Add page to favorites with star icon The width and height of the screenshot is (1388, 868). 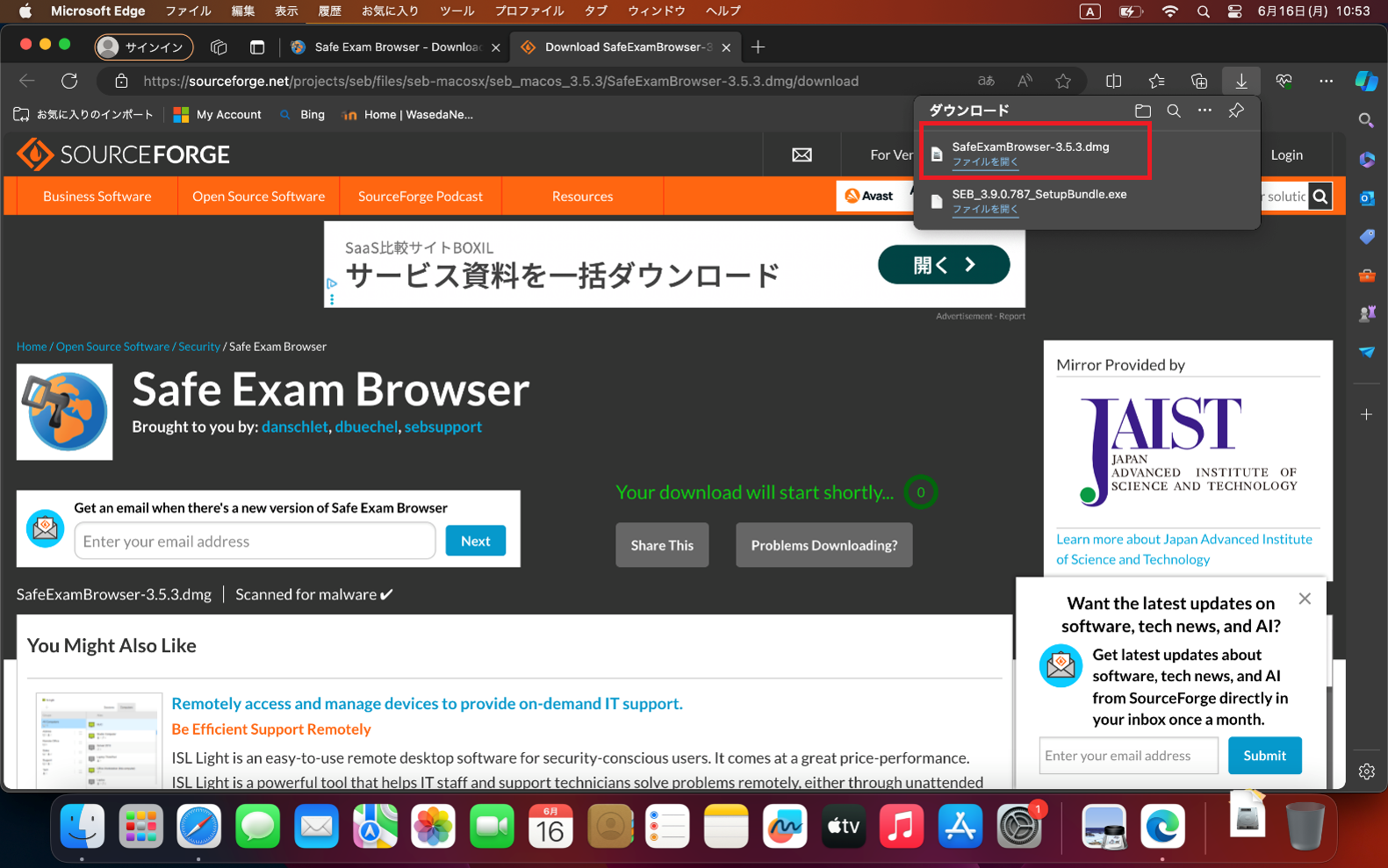[x=1063, y=81]
